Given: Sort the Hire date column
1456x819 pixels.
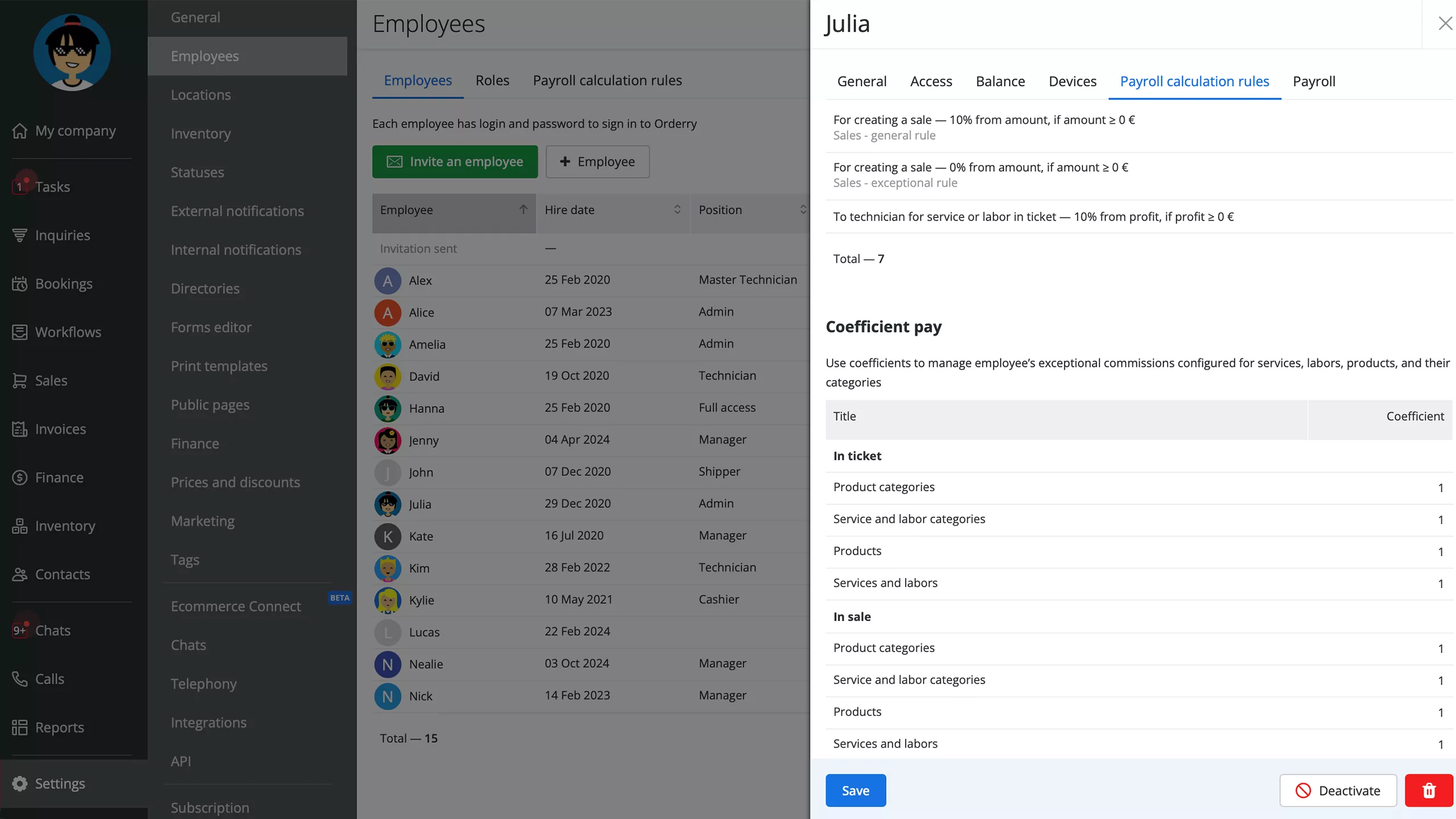Looking at the screenshot, I should click(677, 210).
